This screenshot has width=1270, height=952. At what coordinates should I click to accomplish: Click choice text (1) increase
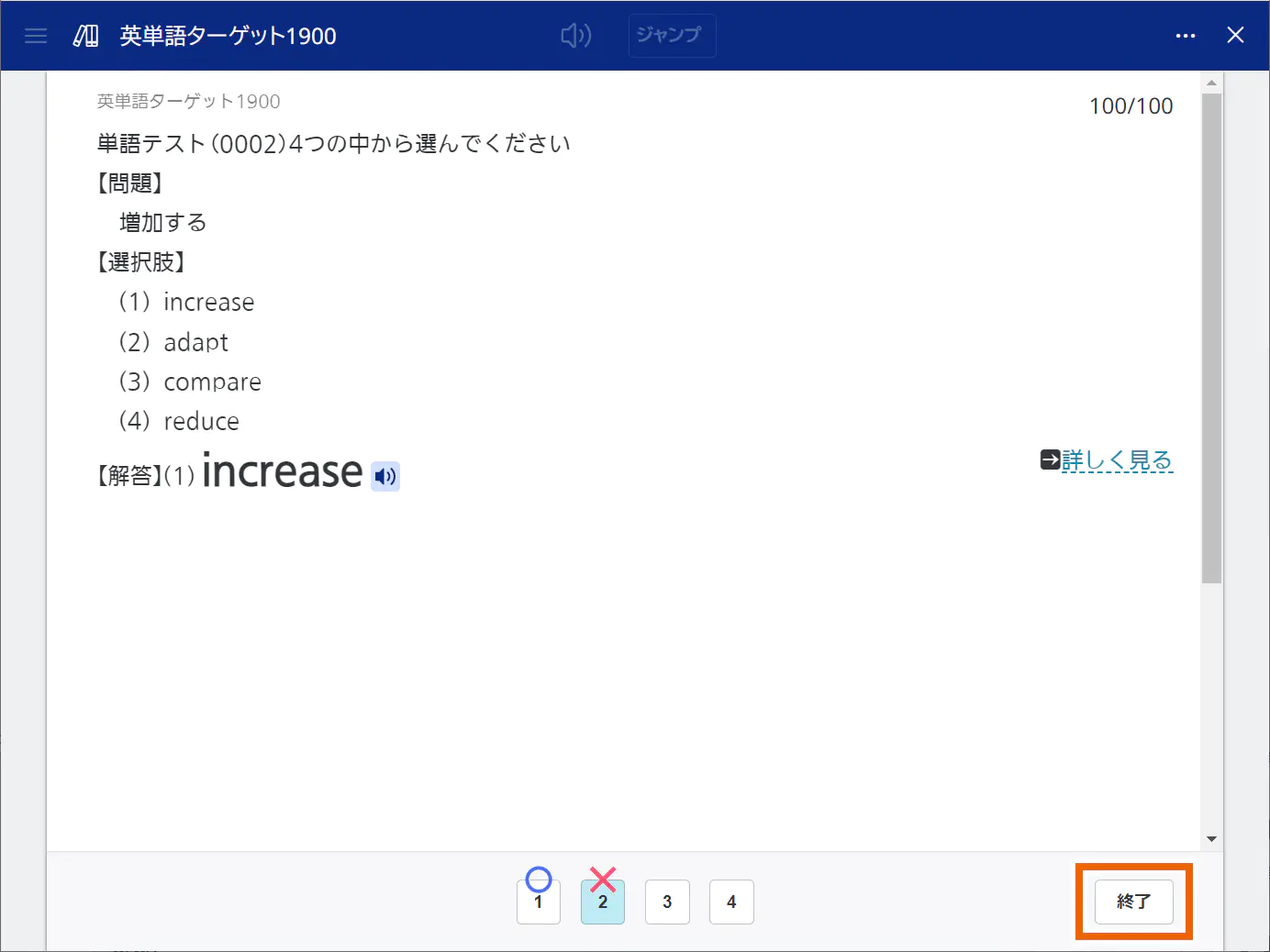[186, 302]
